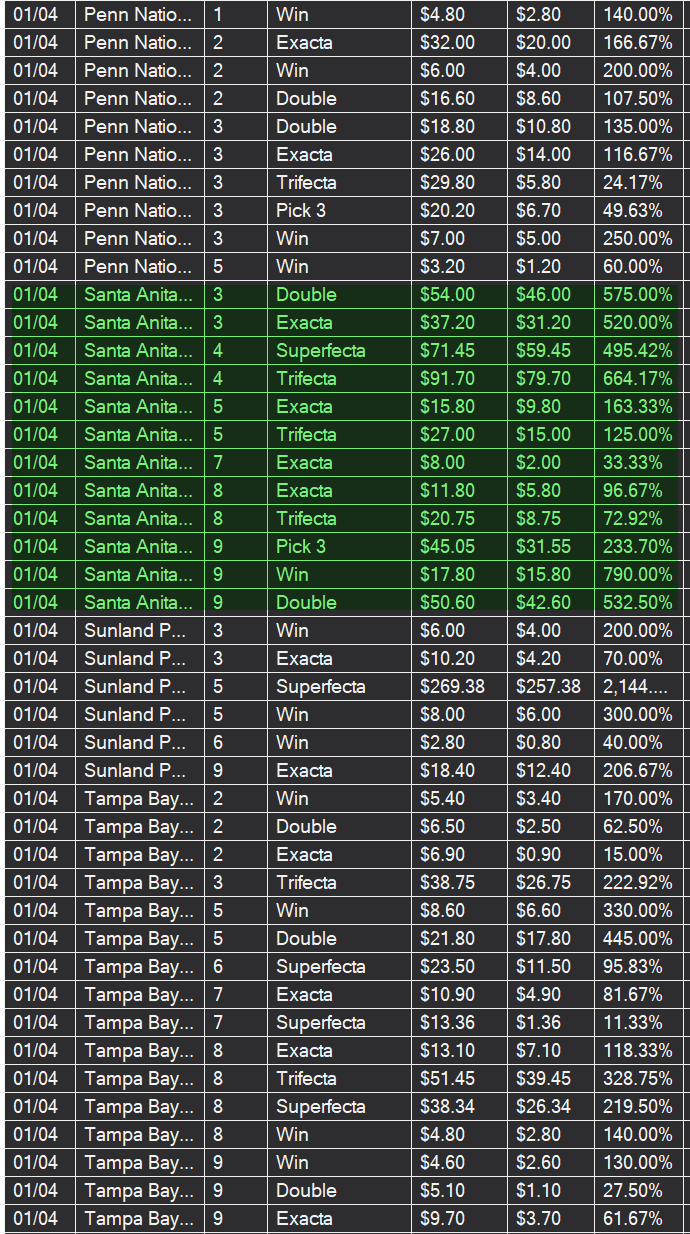The image size is (690, 1234).
Task: Click the 790.00% return cell
Action: (640, 575)
